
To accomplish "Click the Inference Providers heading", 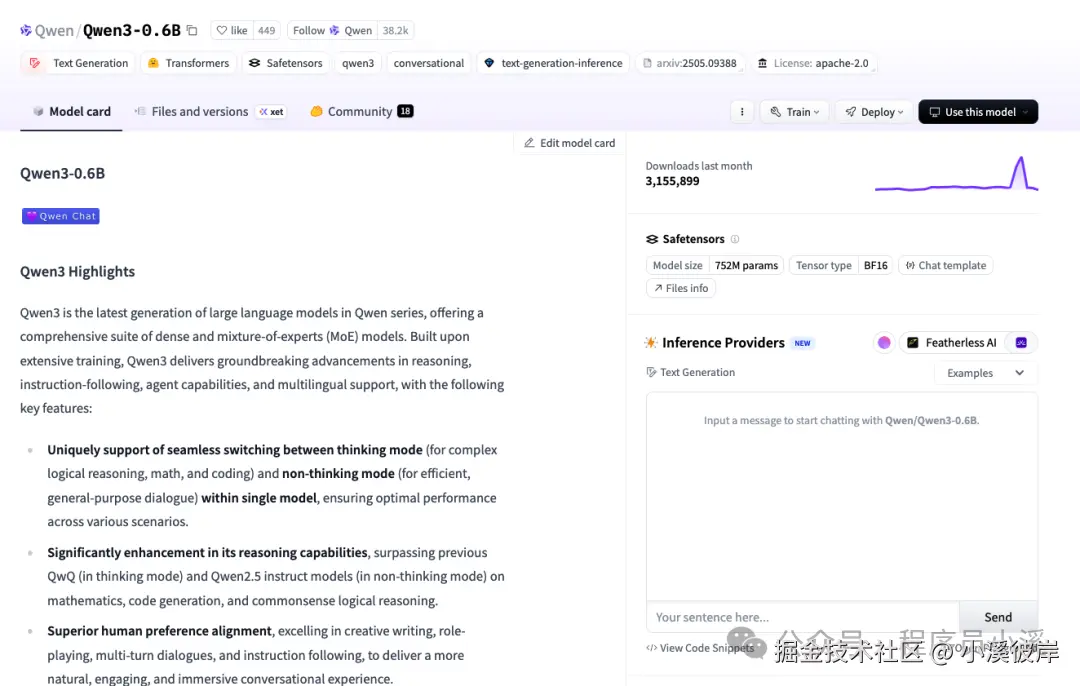I will [x=723, y=342].
